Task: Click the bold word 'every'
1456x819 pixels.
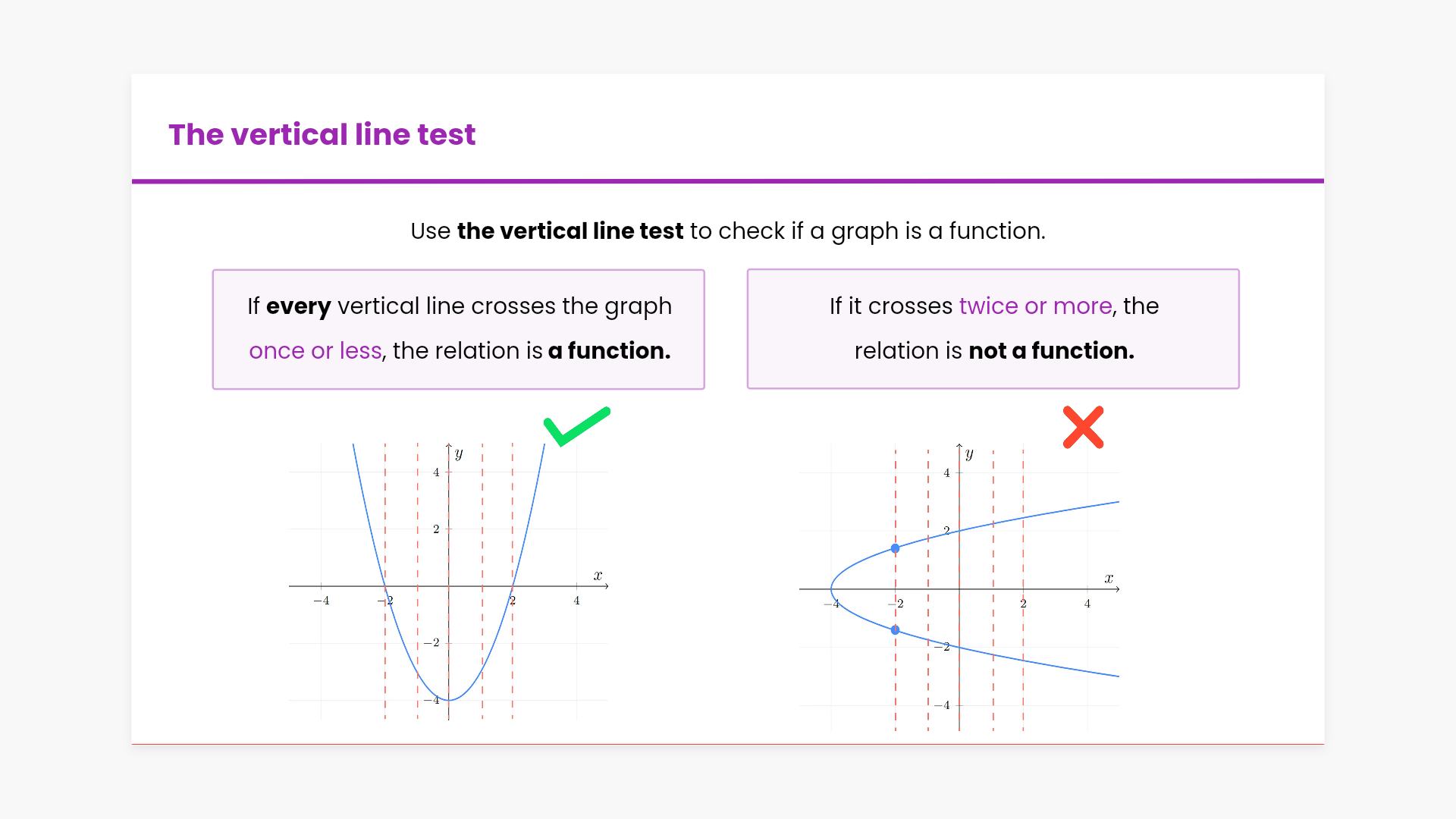Action: (x=298, y=306)
